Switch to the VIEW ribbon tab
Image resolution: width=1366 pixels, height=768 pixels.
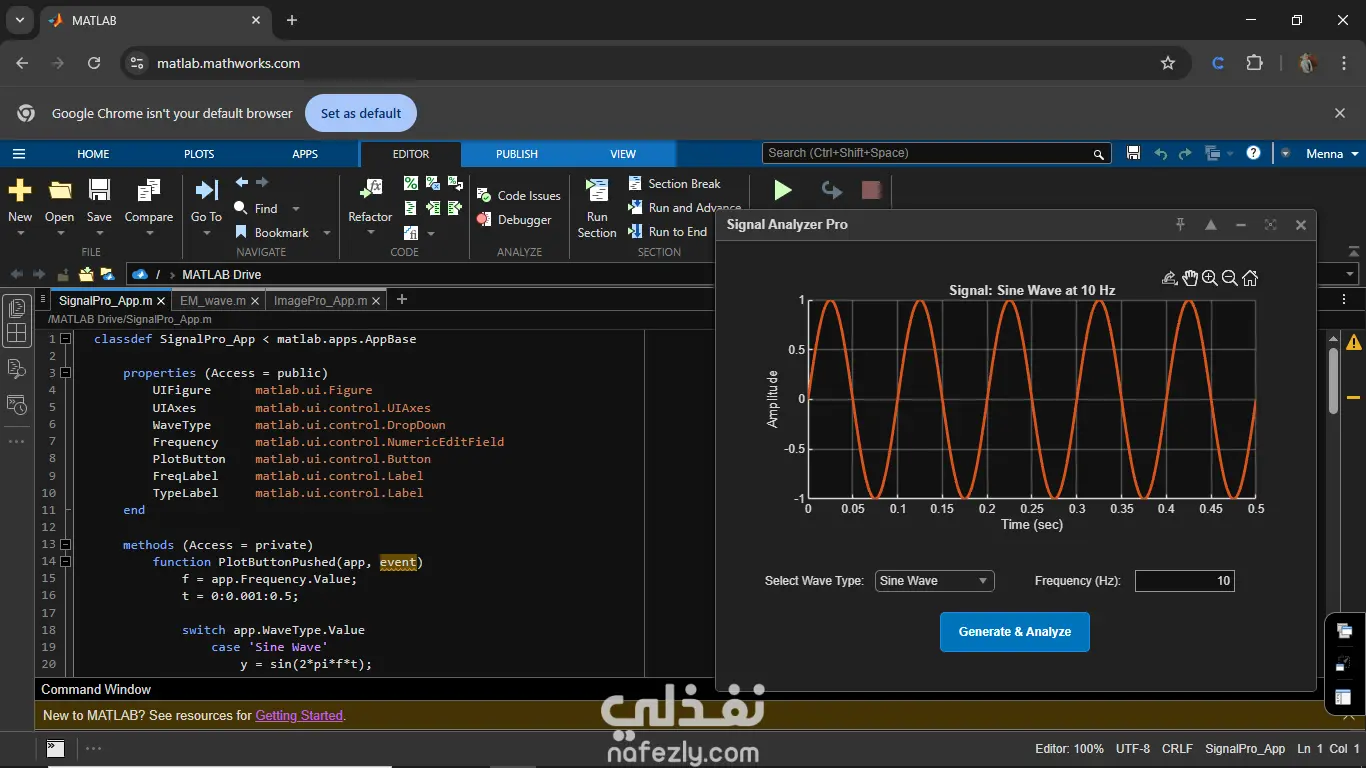click(623, 154)
